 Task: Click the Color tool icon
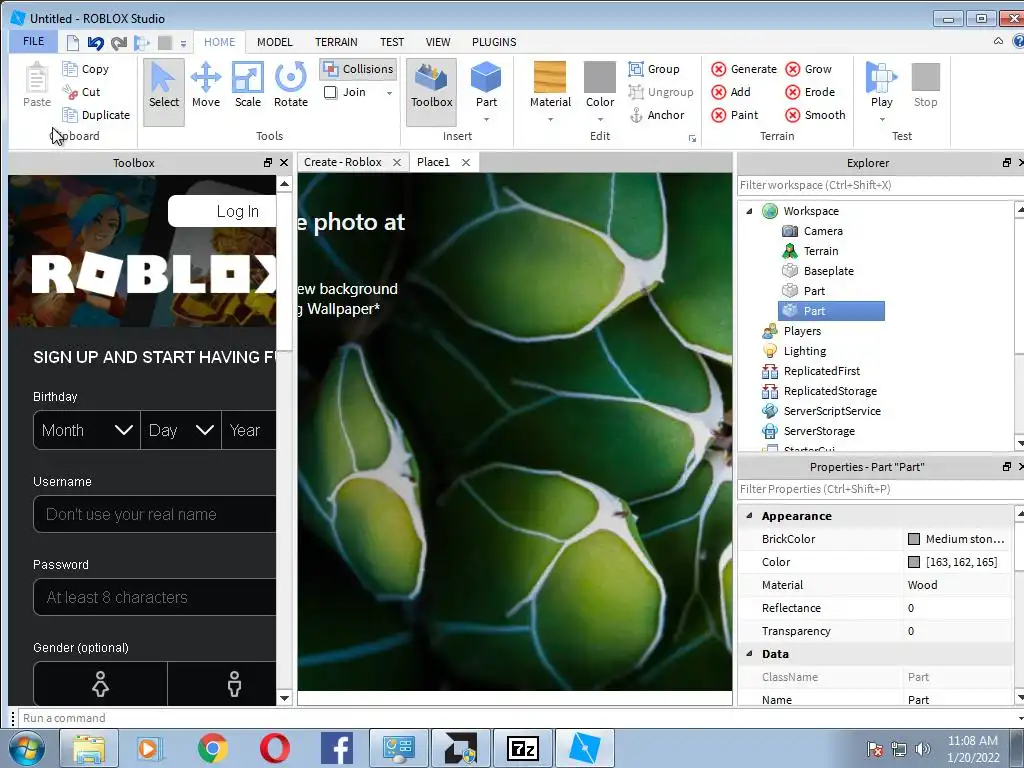[600, 78]
